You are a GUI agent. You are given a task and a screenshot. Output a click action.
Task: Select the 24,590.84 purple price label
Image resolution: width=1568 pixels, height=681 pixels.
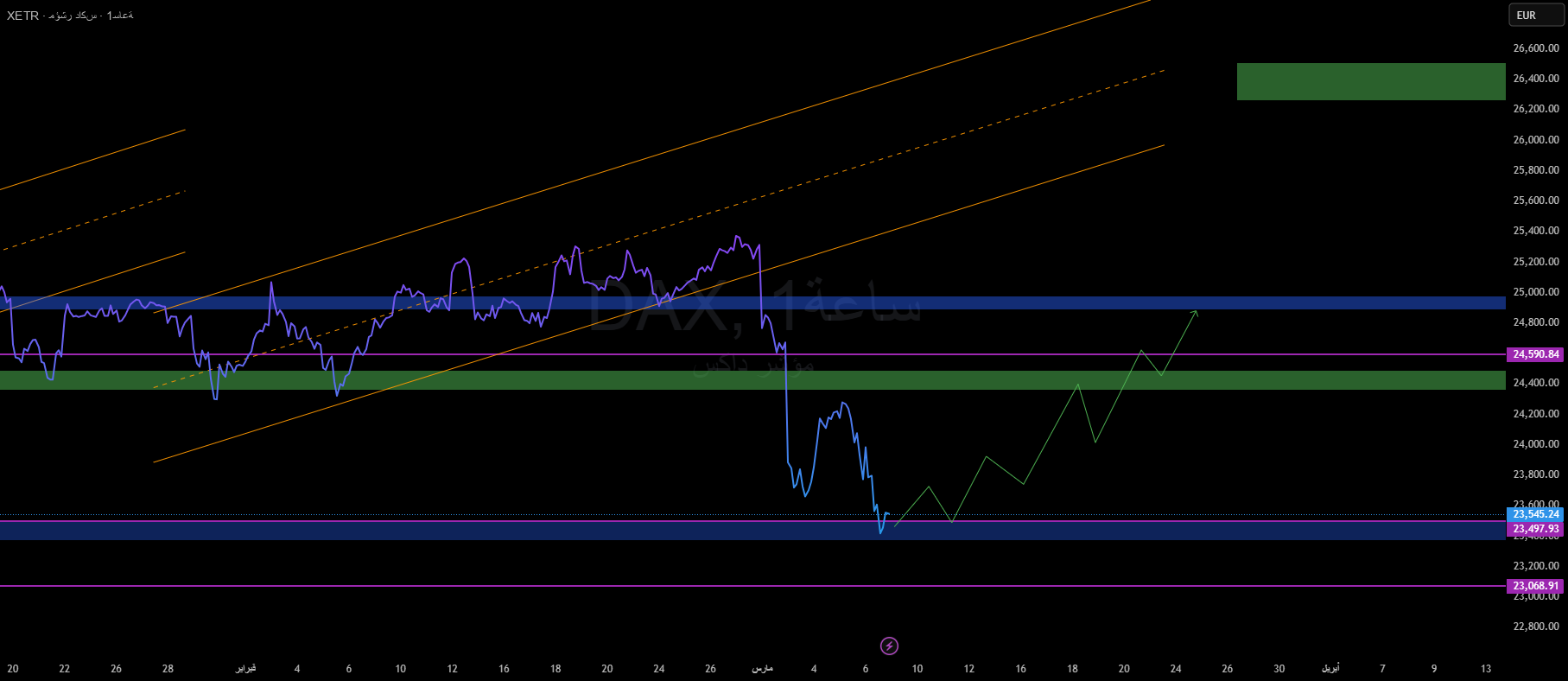(1535, 354)
